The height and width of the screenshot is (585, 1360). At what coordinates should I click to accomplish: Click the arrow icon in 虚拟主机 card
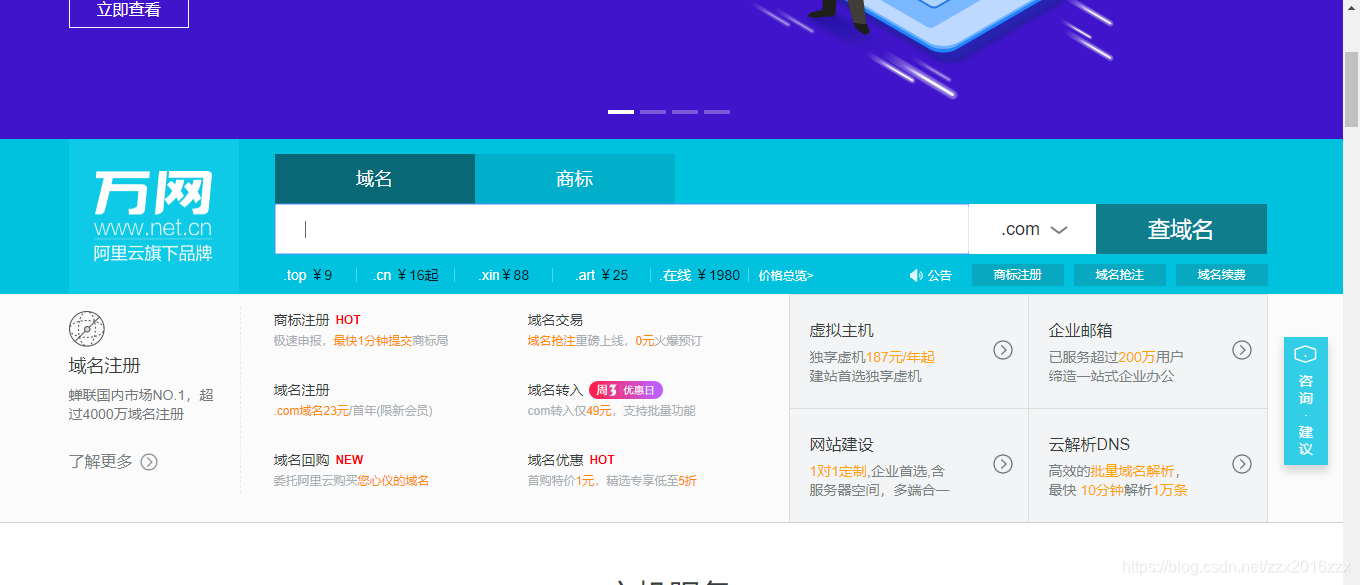tap(1003, 350)
